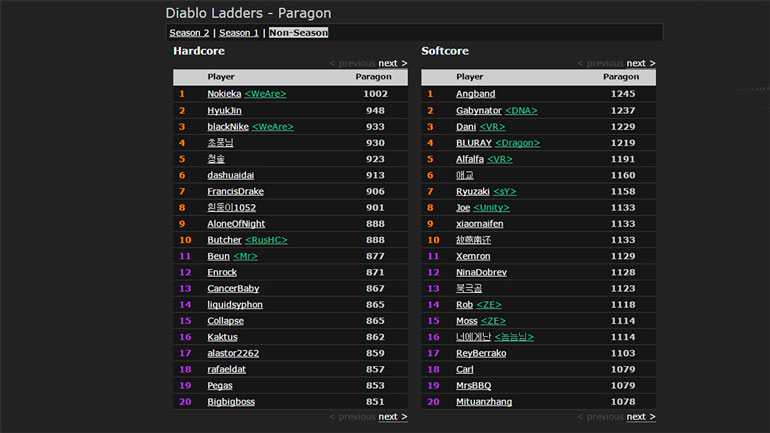Open player xiaomaifen's profile

(x=480, y=224)
